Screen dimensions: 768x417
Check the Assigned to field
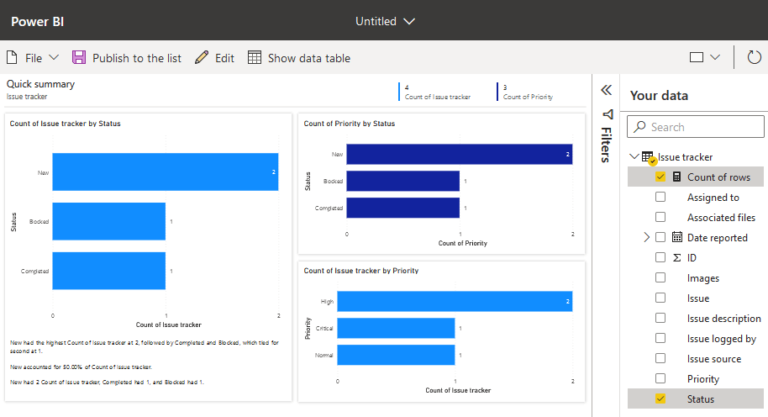point(660,197)
